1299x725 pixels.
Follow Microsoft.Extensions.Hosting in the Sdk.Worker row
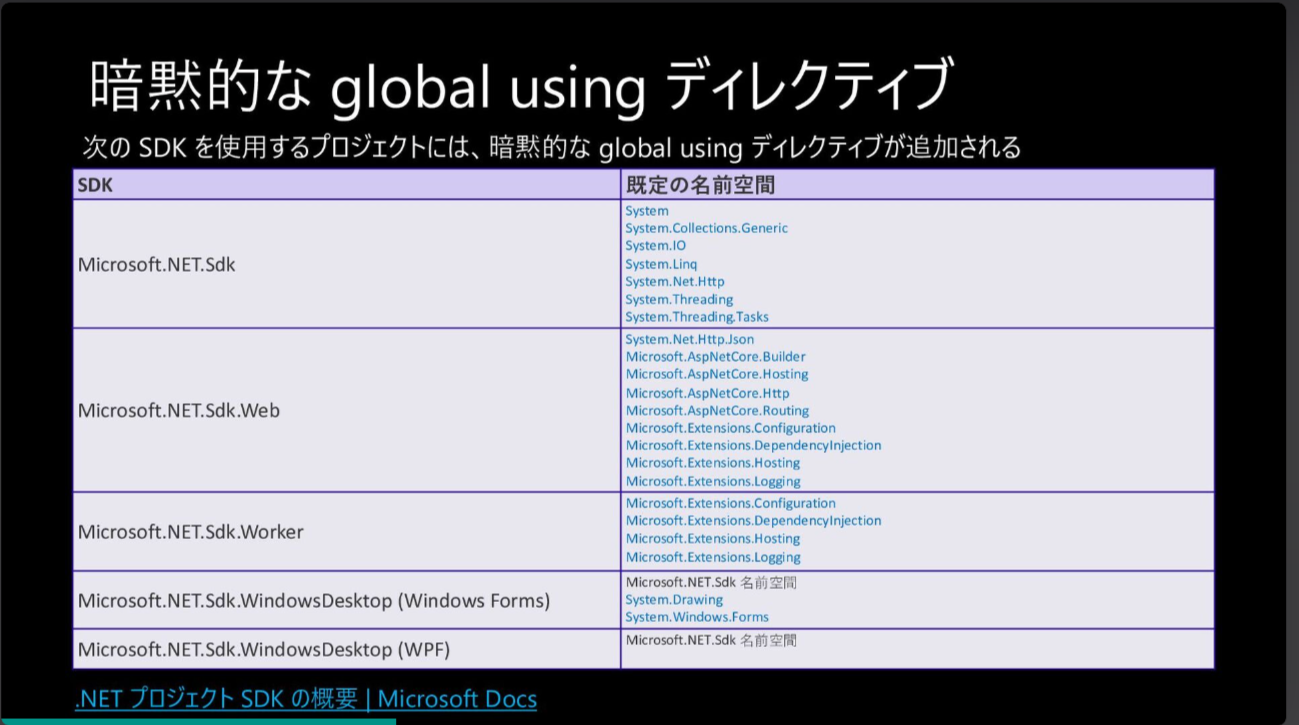point(713,539)
